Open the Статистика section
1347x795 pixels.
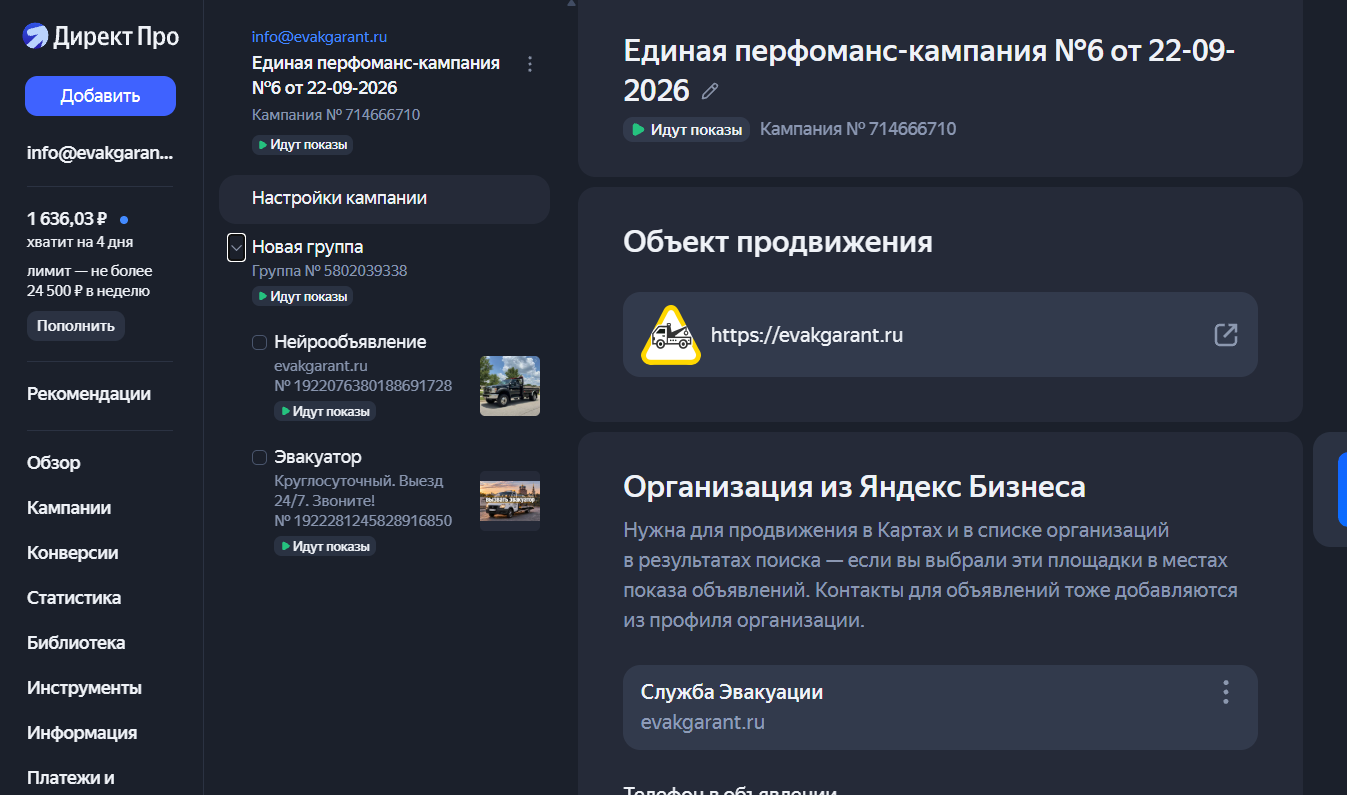tap(74, 598)
